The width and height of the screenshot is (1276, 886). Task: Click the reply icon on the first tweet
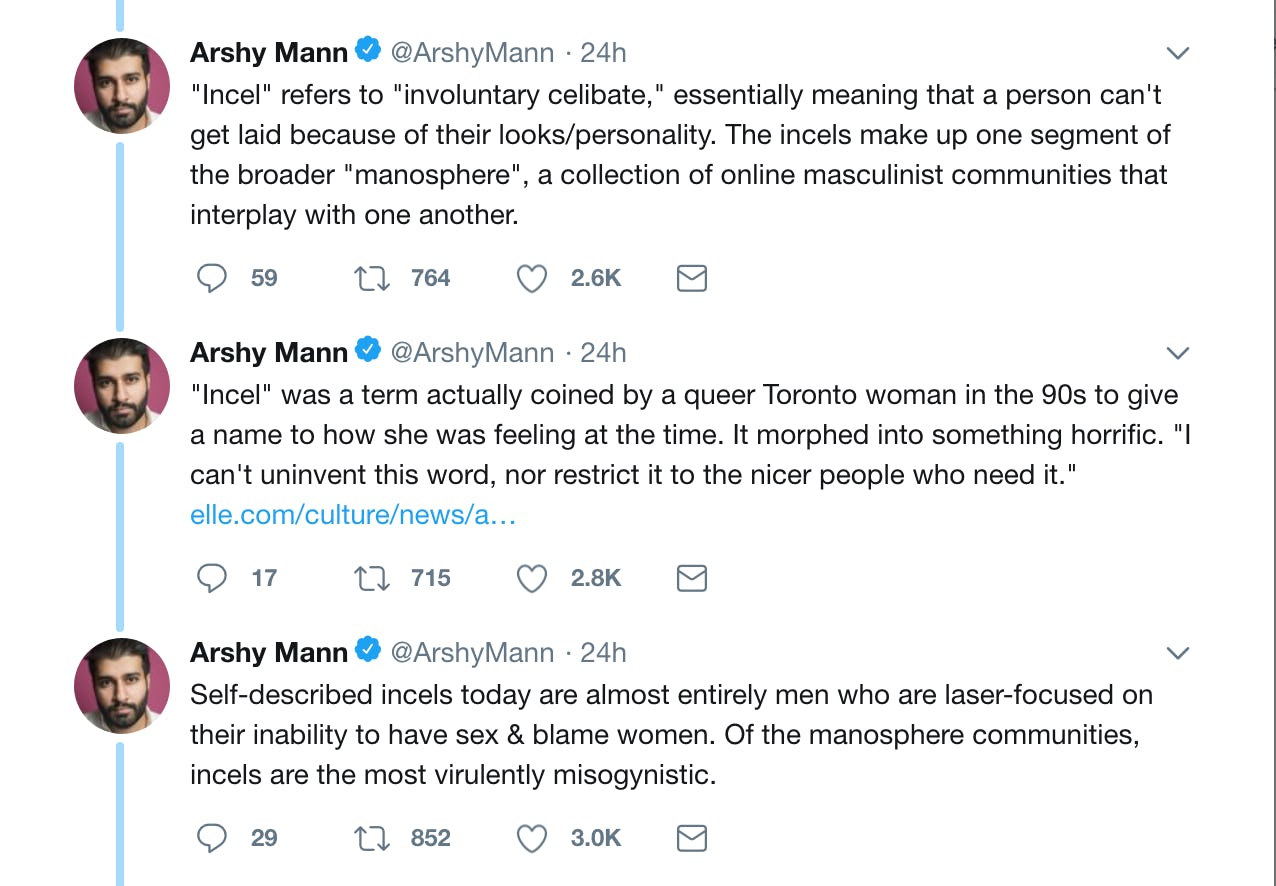[x=211, y=278]
